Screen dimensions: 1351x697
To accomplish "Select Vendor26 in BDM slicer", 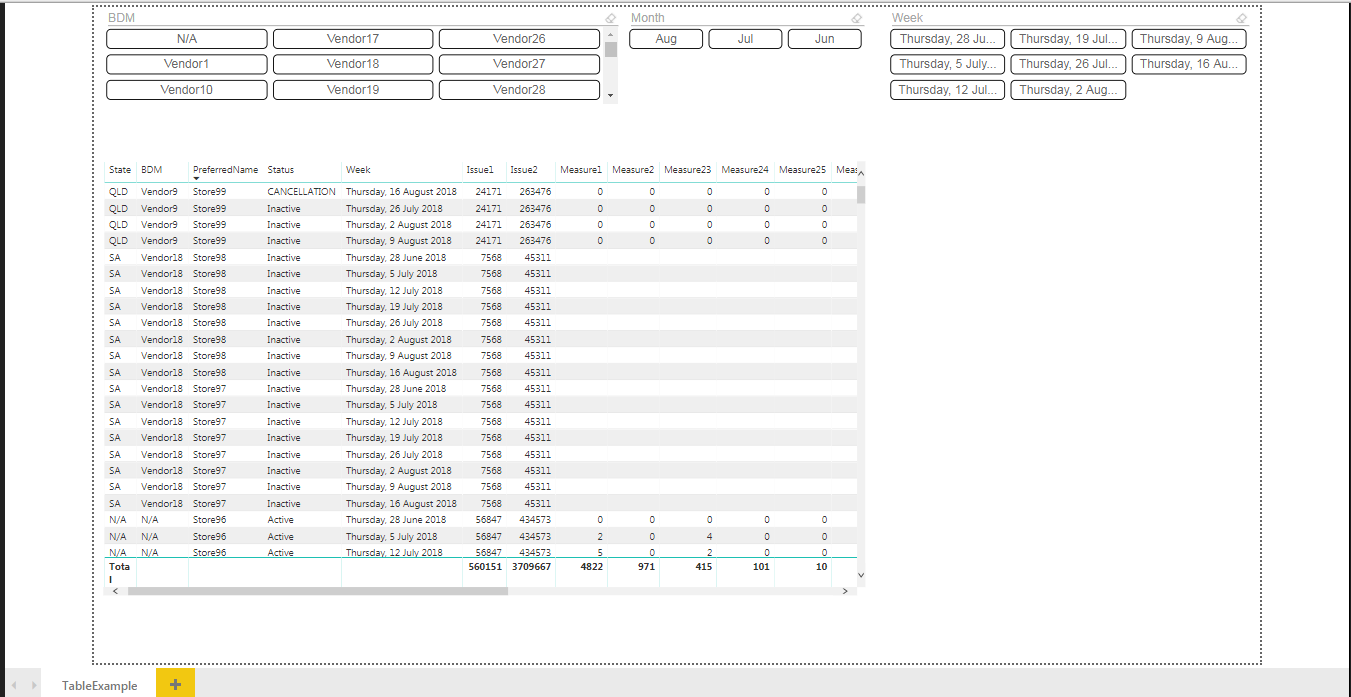I will [519, 39].
